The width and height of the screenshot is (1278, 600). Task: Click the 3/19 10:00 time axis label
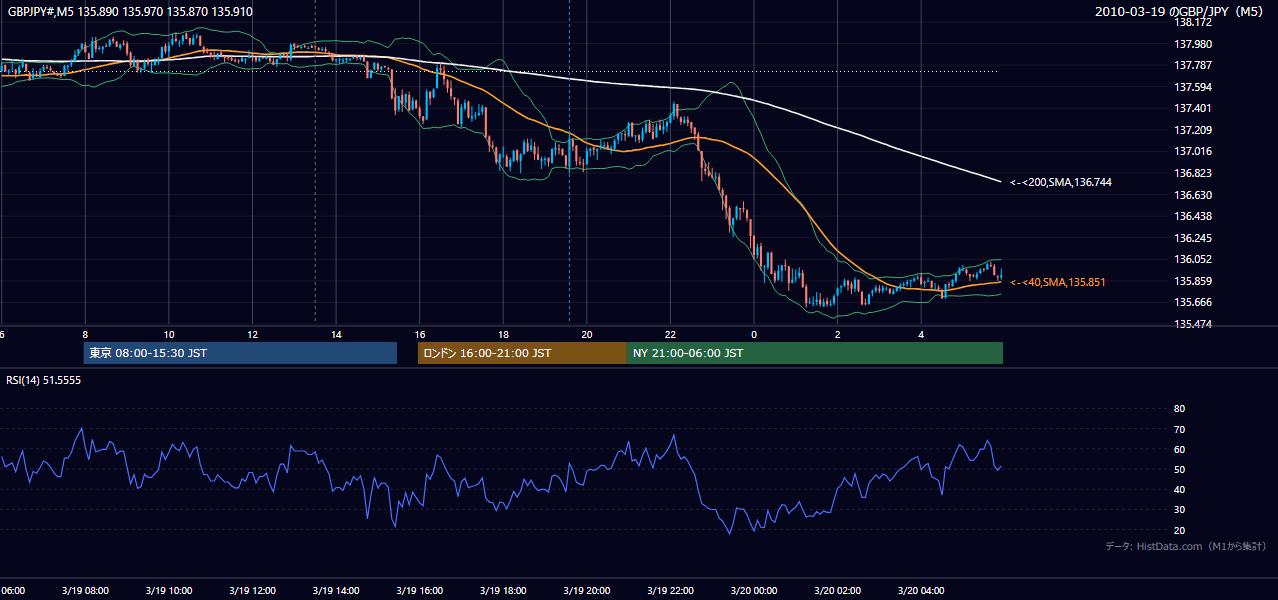coord(168,591)
